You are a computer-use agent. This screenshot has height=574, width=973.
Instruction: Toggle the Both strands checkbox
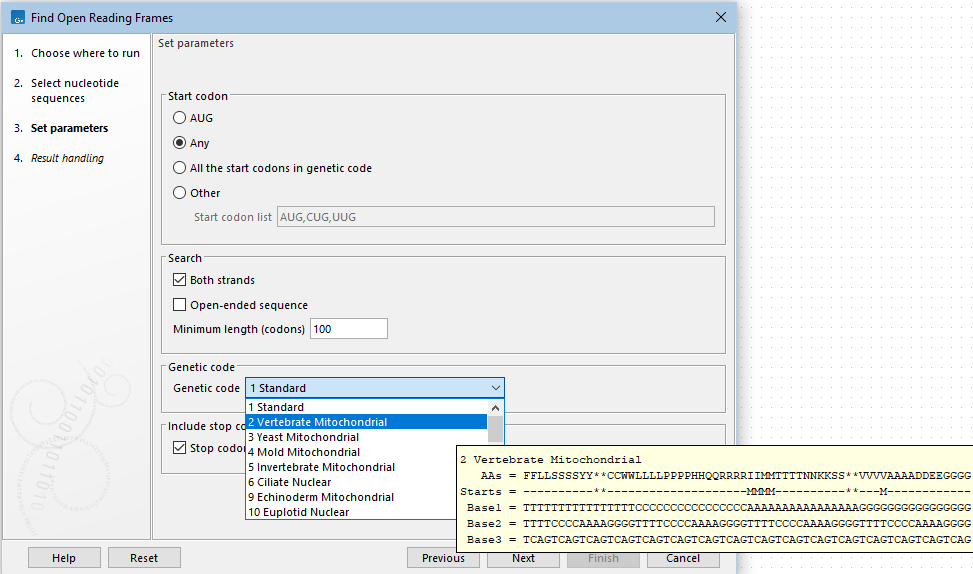[180, 280]
